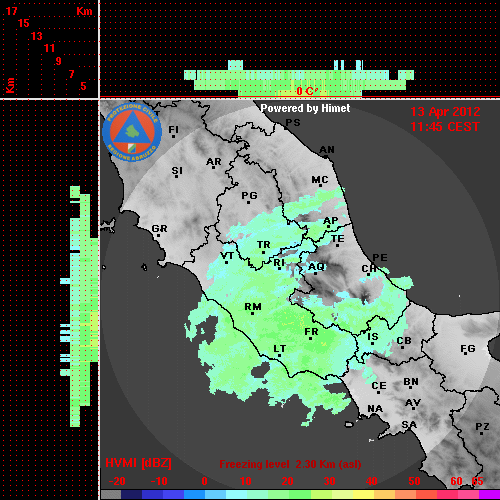Image resolution: width=500 pixels, height=500 pixels.
Task: Click the CB city label
Action: click(404, 341)
